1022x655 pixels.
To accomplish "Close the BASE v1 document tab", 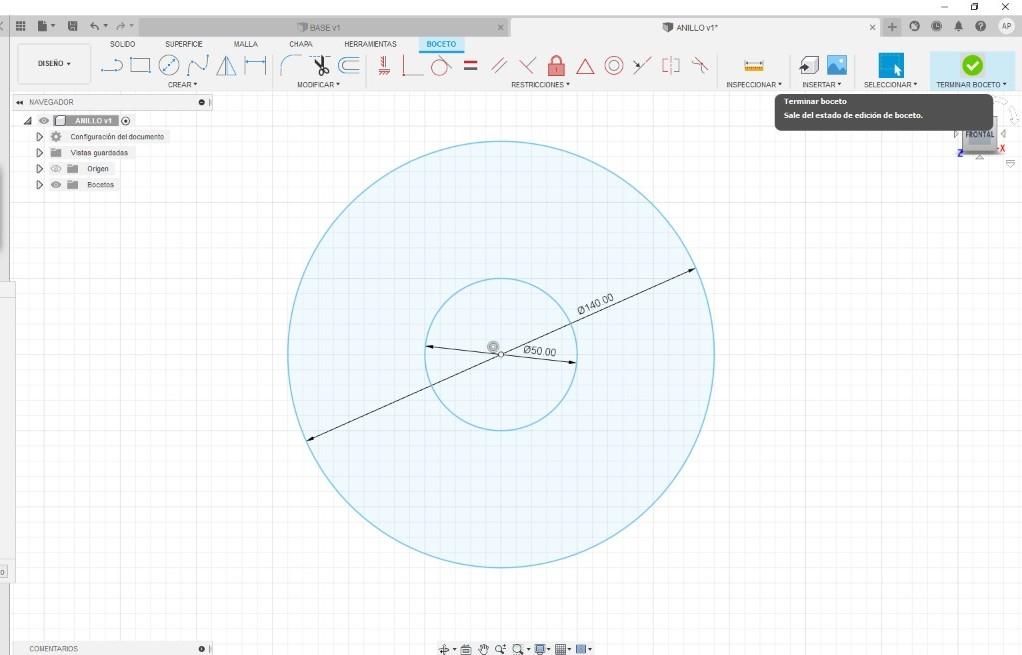I will pos(501,27).
